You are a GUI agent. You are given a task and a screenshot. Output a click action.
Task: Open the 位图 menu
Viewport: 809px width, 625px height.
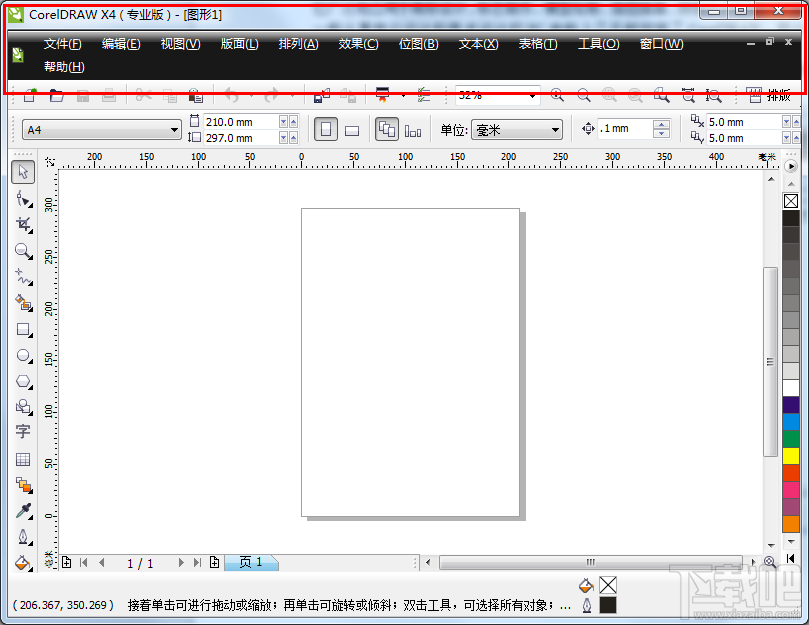pyautogui.click(x=418, y=44)
